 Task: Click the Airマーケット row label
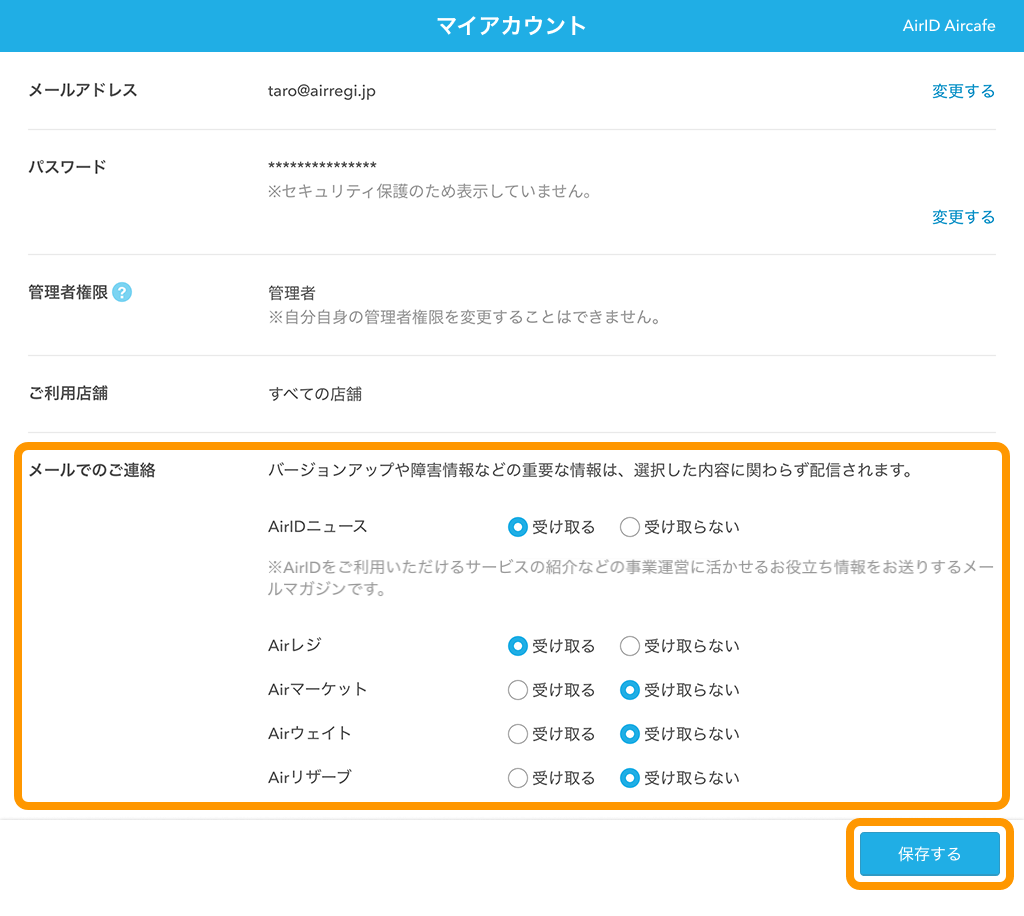tap(317, 689)
